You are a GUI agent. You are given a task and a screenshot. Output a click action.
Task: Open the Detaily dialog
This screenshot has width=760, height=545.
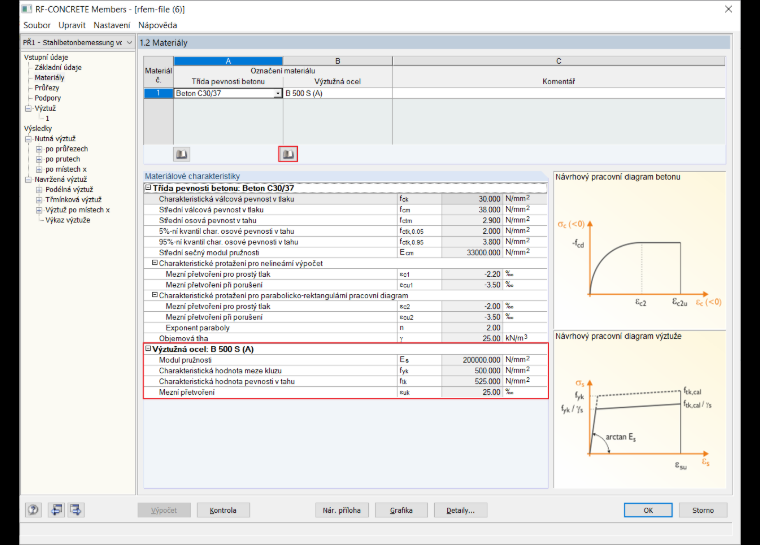point(460,510)
